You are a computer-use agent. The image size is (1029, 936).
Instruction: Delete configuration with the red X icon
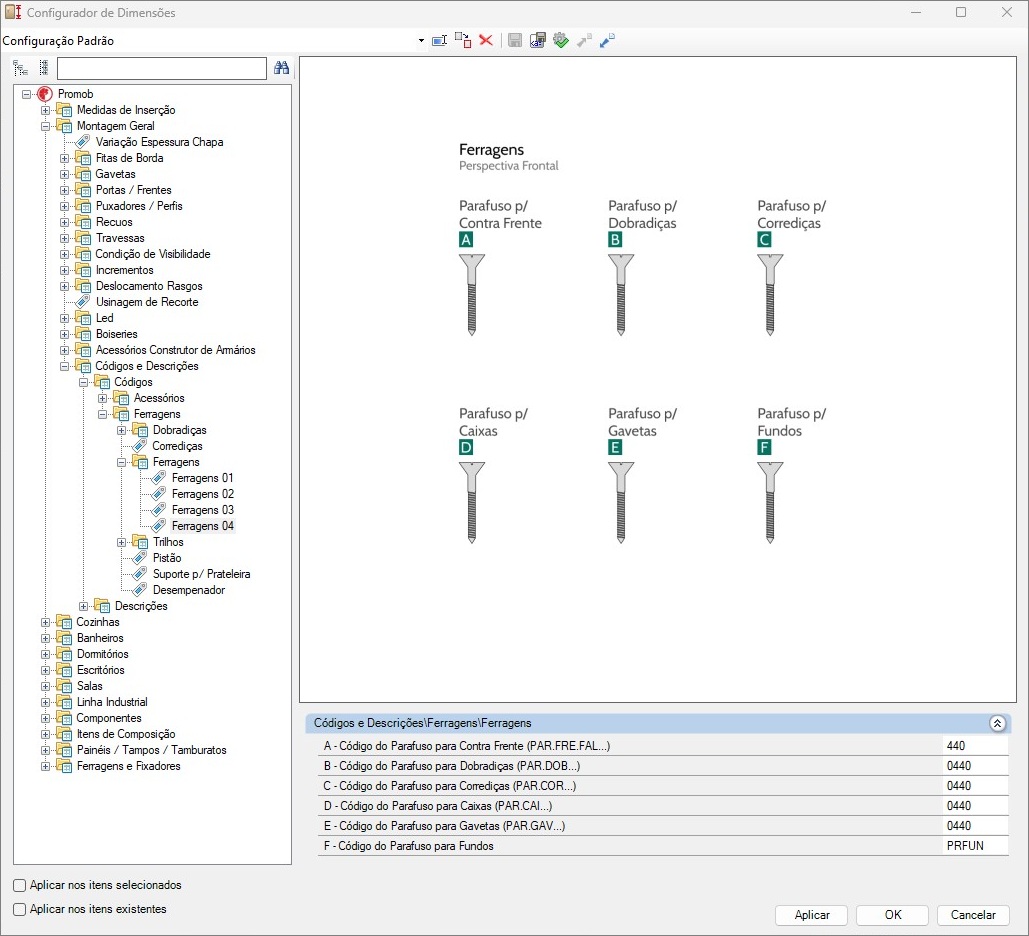click(486, 40)
